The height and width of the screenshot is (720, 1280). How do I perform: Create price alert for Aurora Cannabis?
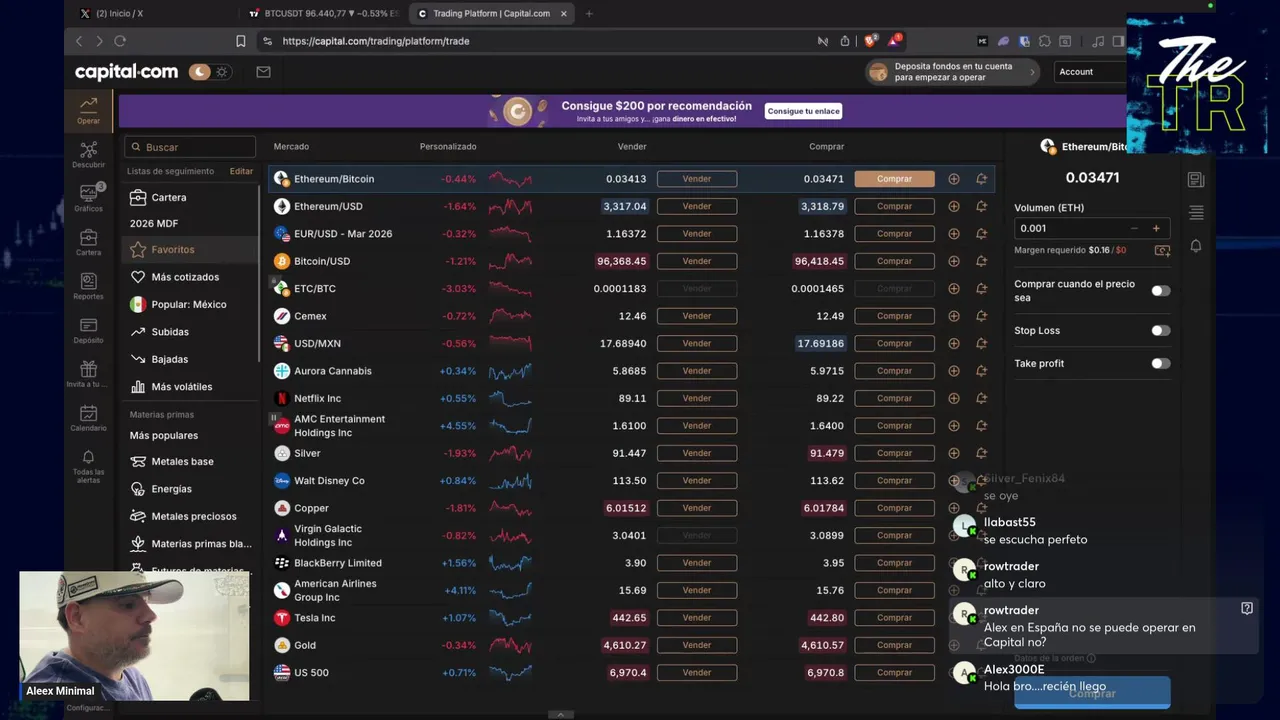pos(981,371)
